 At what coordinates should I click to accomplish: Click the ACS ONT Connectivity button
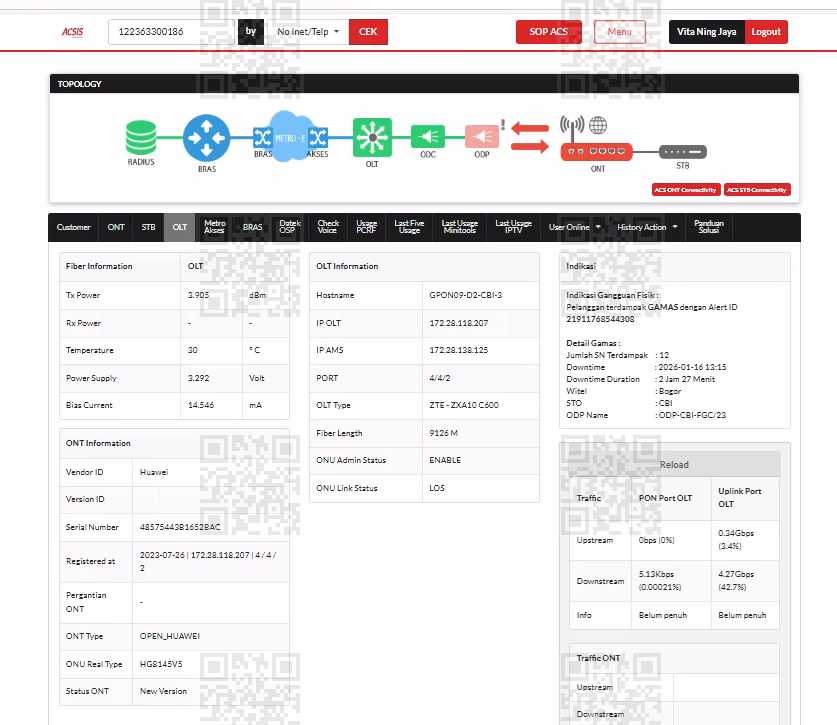click(x=686, y=190)
